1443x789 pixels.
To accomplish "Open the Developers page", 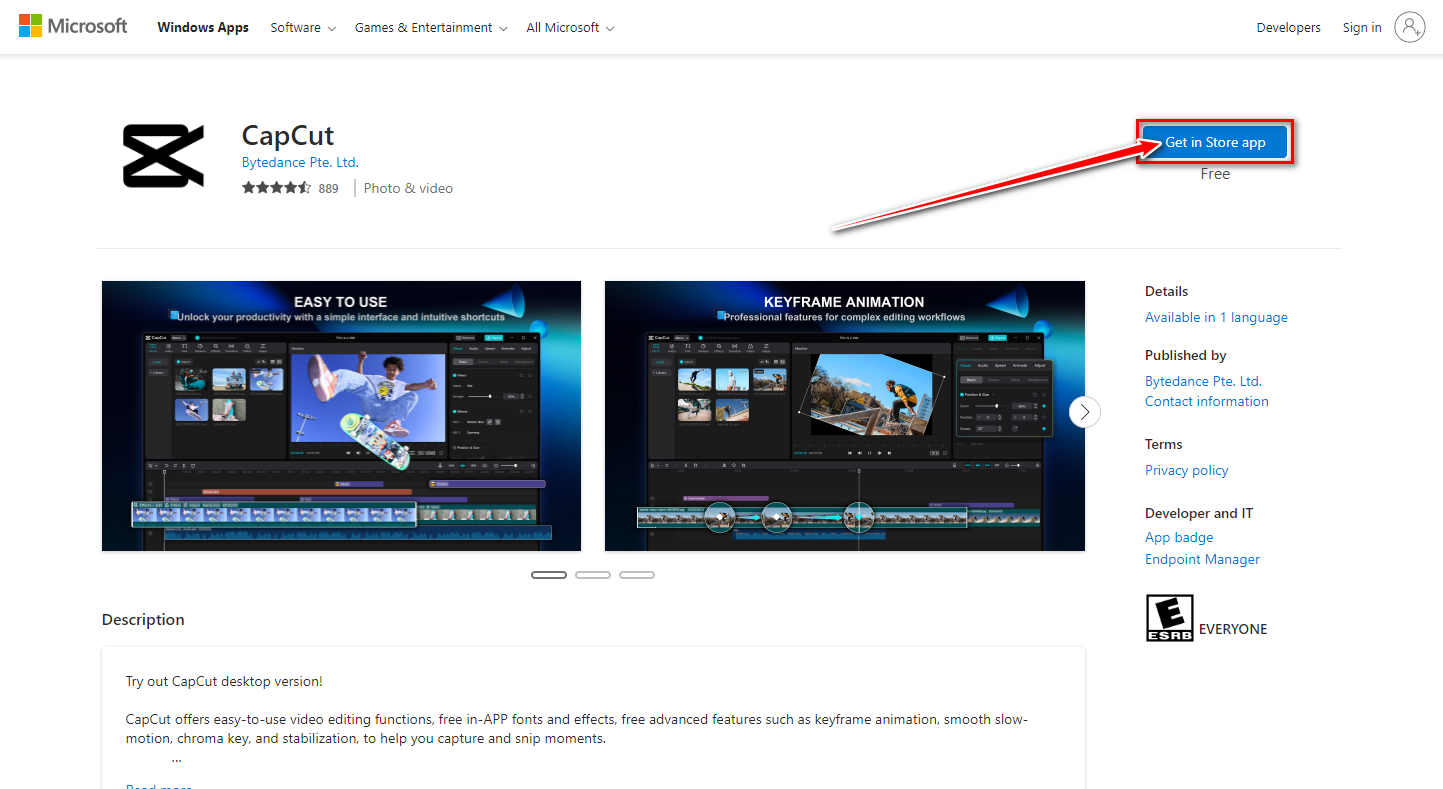I will (1288, 28).
